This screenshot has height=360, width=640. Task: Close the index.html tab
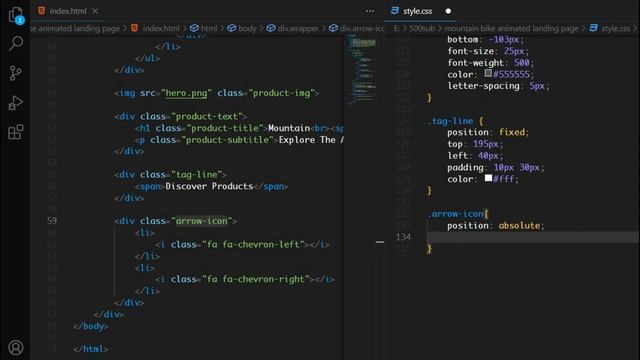95,11
